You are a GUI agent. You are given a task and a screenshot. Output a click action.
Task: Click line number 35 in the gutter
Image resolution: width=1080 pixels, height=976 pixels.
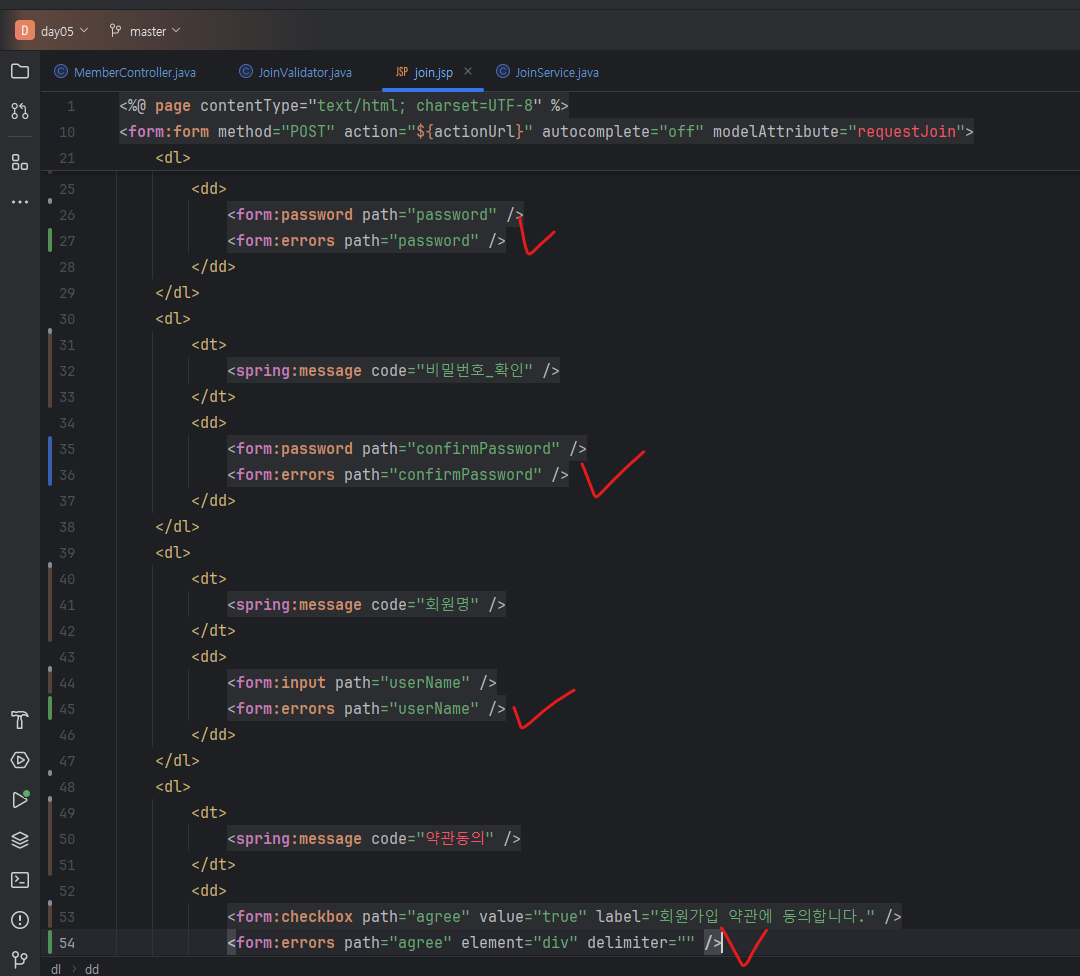[x=67, y=449]
